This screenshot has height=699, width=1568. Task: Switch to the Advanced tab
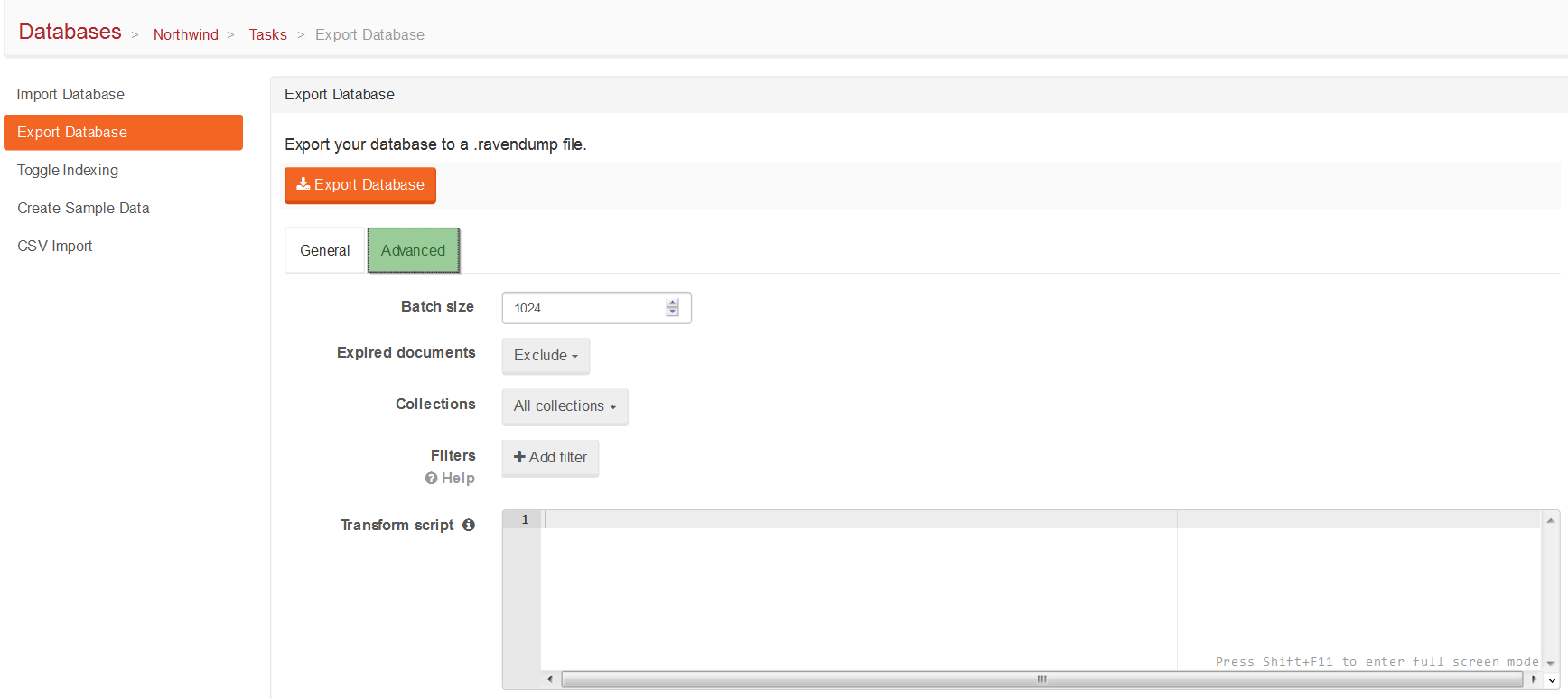414,250
